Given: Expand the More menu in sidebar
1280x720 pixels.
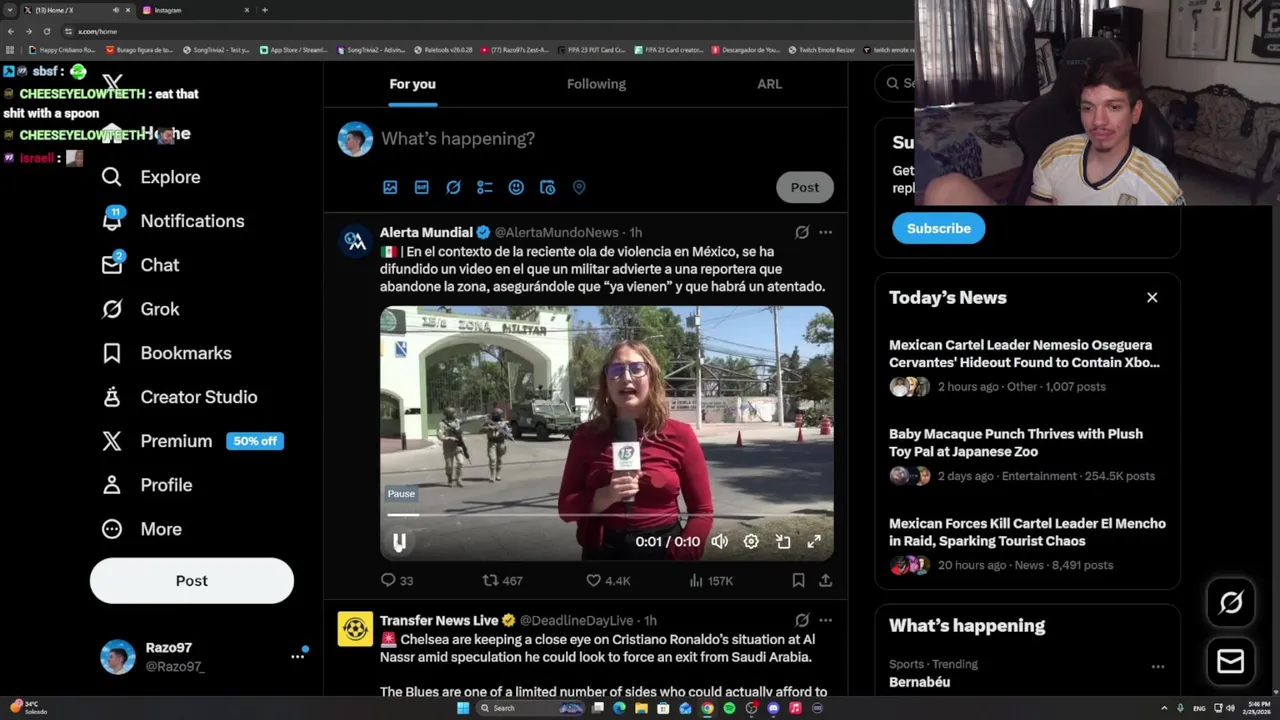Looking at the screenshot, I should [141, 529].
